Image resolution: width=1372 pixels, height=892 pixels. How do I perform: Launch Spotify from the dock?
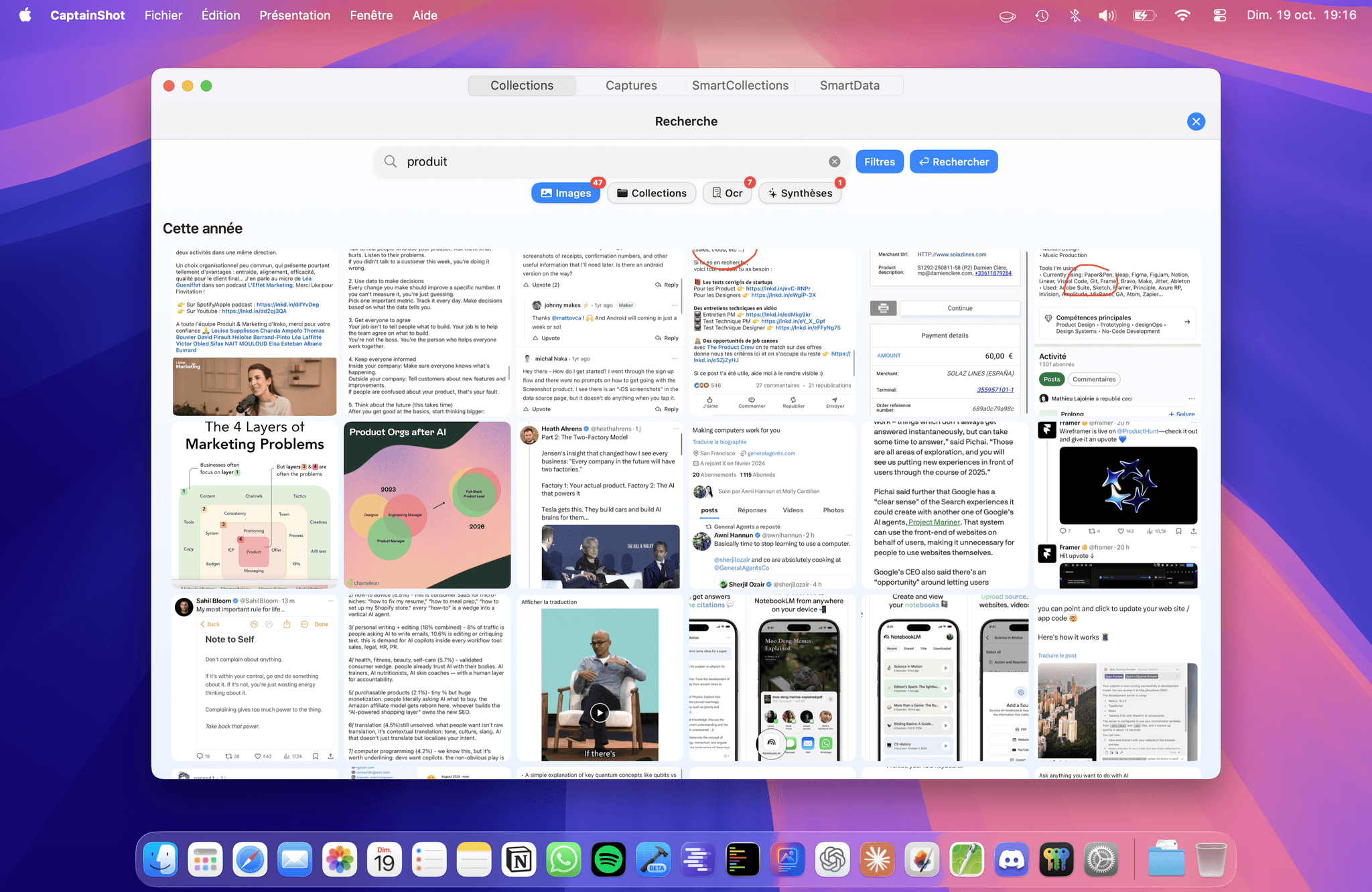tap(608, 859)
